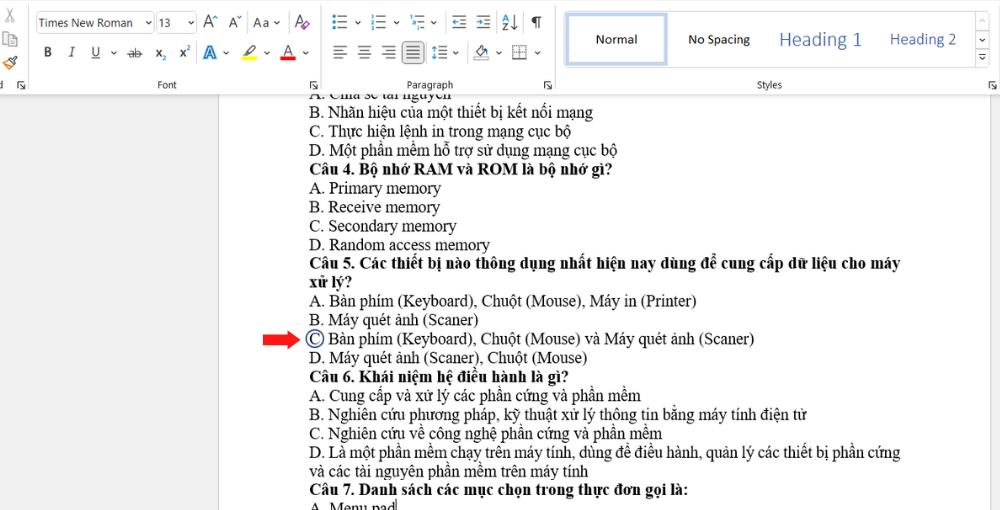Show paragraph marks with the pilcrow button
The image size is (1000, 510).
pyautogui.click(x=536, y=22)
